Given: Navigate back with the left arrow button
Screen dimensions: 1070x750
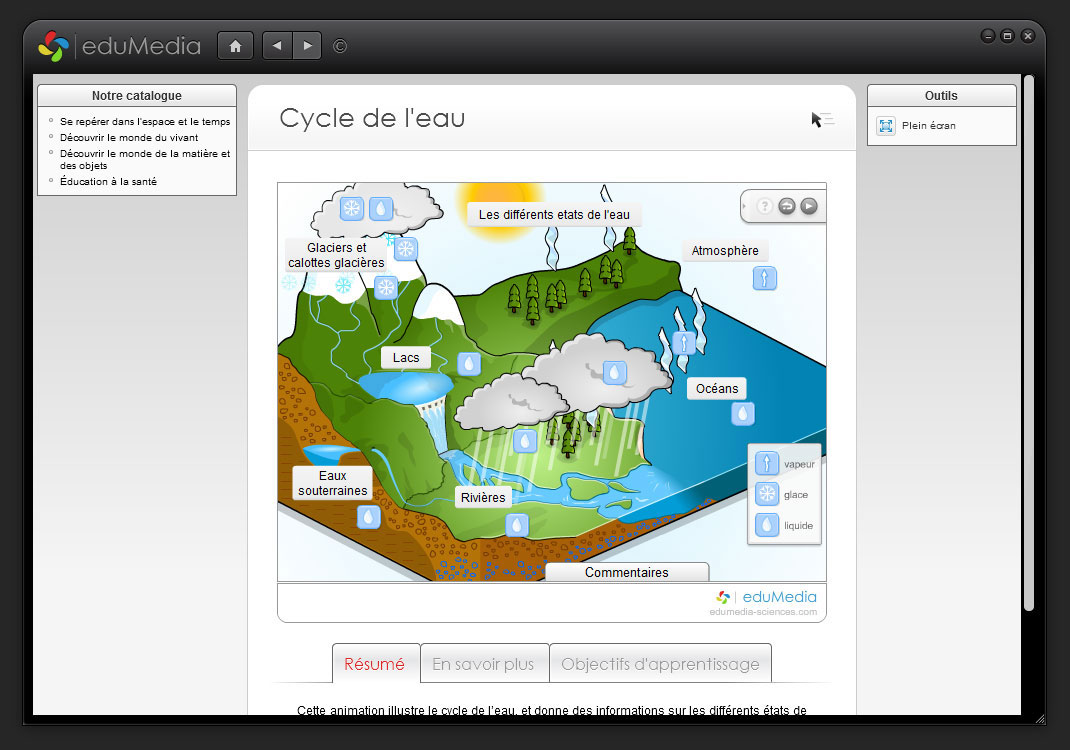Looking at the screenshot, I should pyautogui.click(x=277, y=46).
